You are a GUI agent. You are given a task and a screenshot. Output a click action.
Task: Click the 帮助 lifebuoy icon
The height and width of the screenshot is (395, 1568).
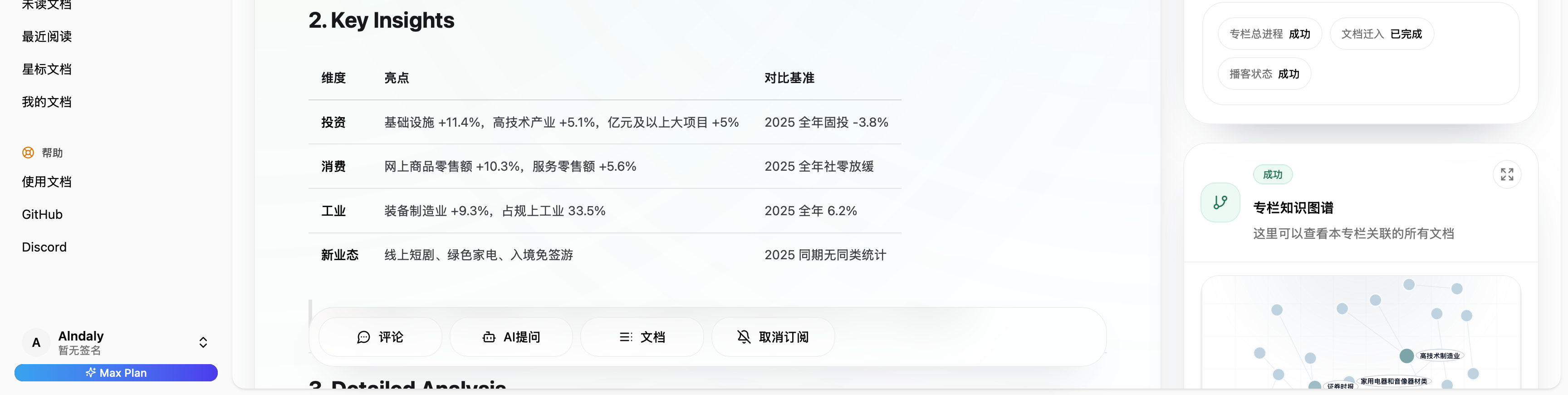tap(28, 153)
